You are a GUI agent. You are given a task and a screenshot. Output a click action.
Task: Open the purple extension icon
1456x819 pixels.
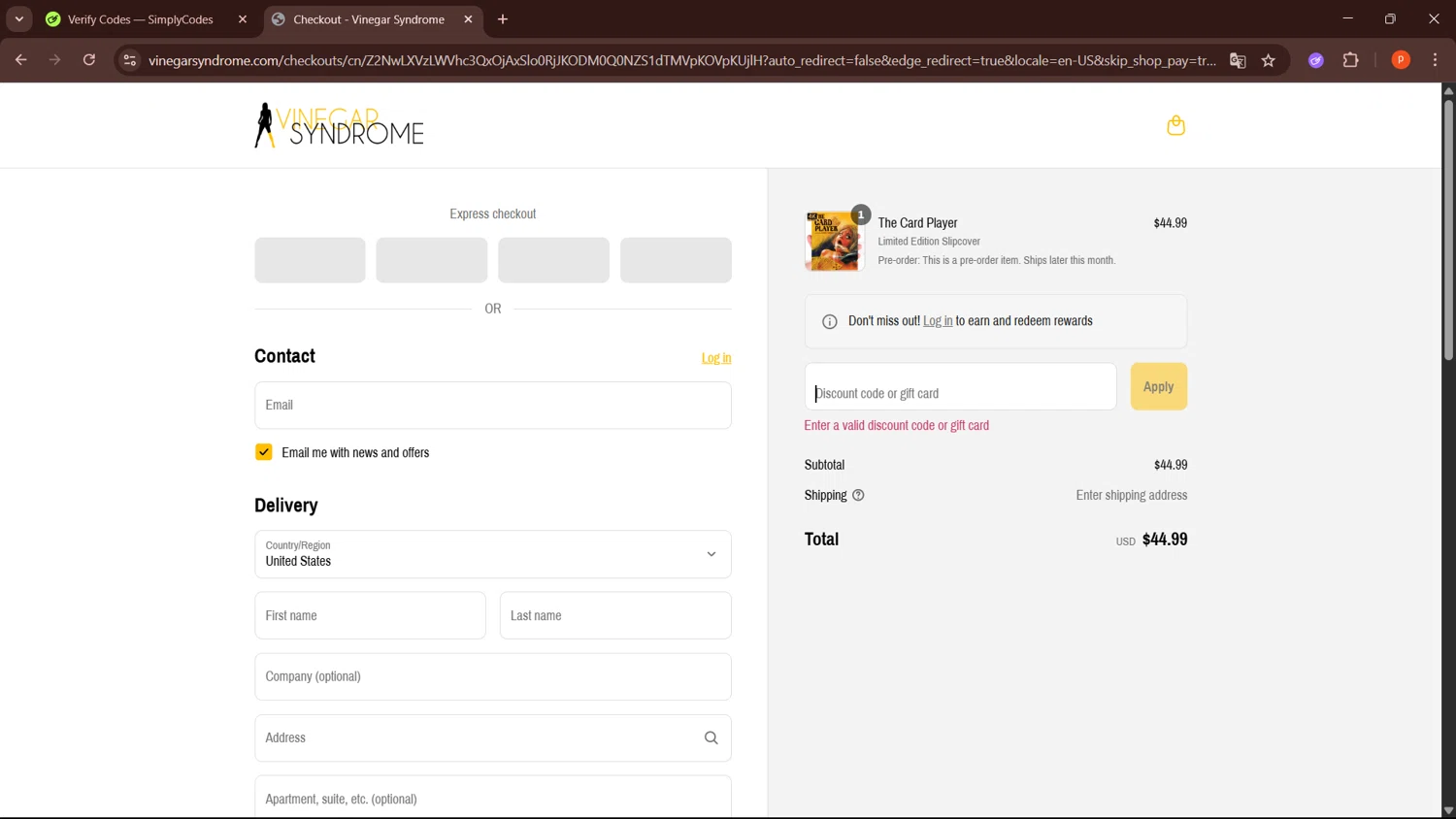click(x=1316, y=60)
